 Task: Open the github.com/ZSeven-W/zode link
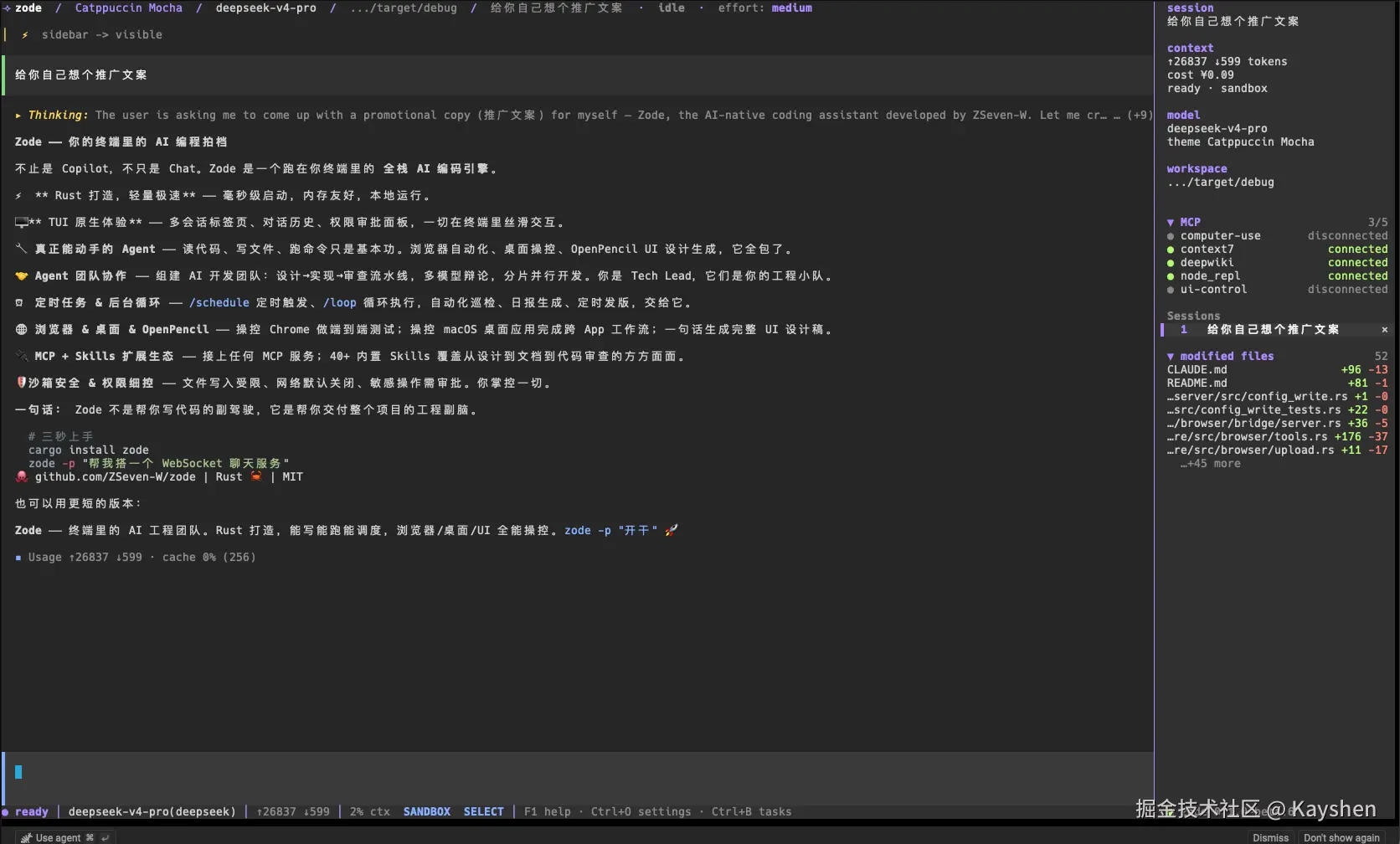point(116,477)
